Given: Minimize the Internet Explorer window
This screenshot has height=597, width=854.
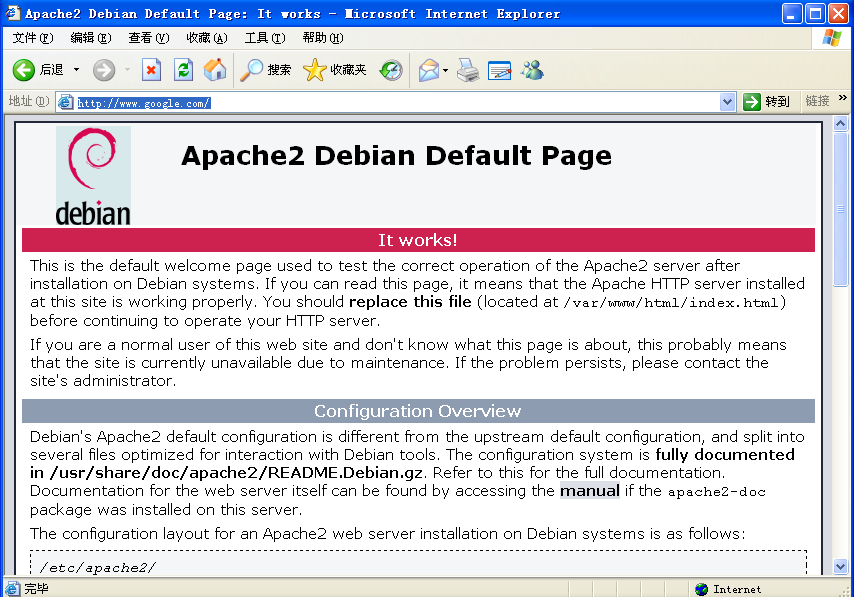Looking at the screenshot, I should click(792, 14).
